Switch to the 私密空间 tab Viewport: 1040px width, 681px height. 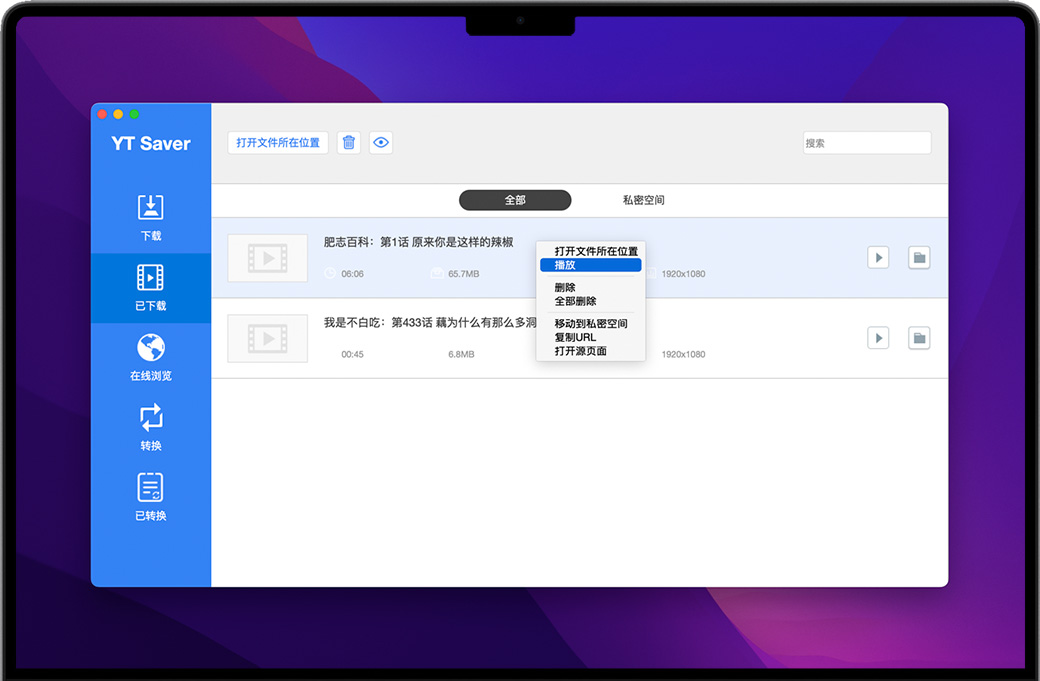coord(643,200)
